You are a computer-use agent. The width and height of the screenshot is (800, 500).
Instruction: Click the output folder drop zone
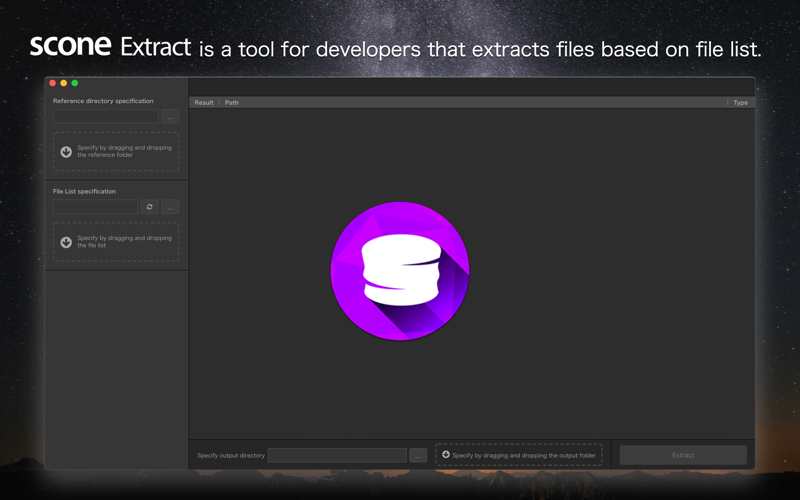coord(519,455)
